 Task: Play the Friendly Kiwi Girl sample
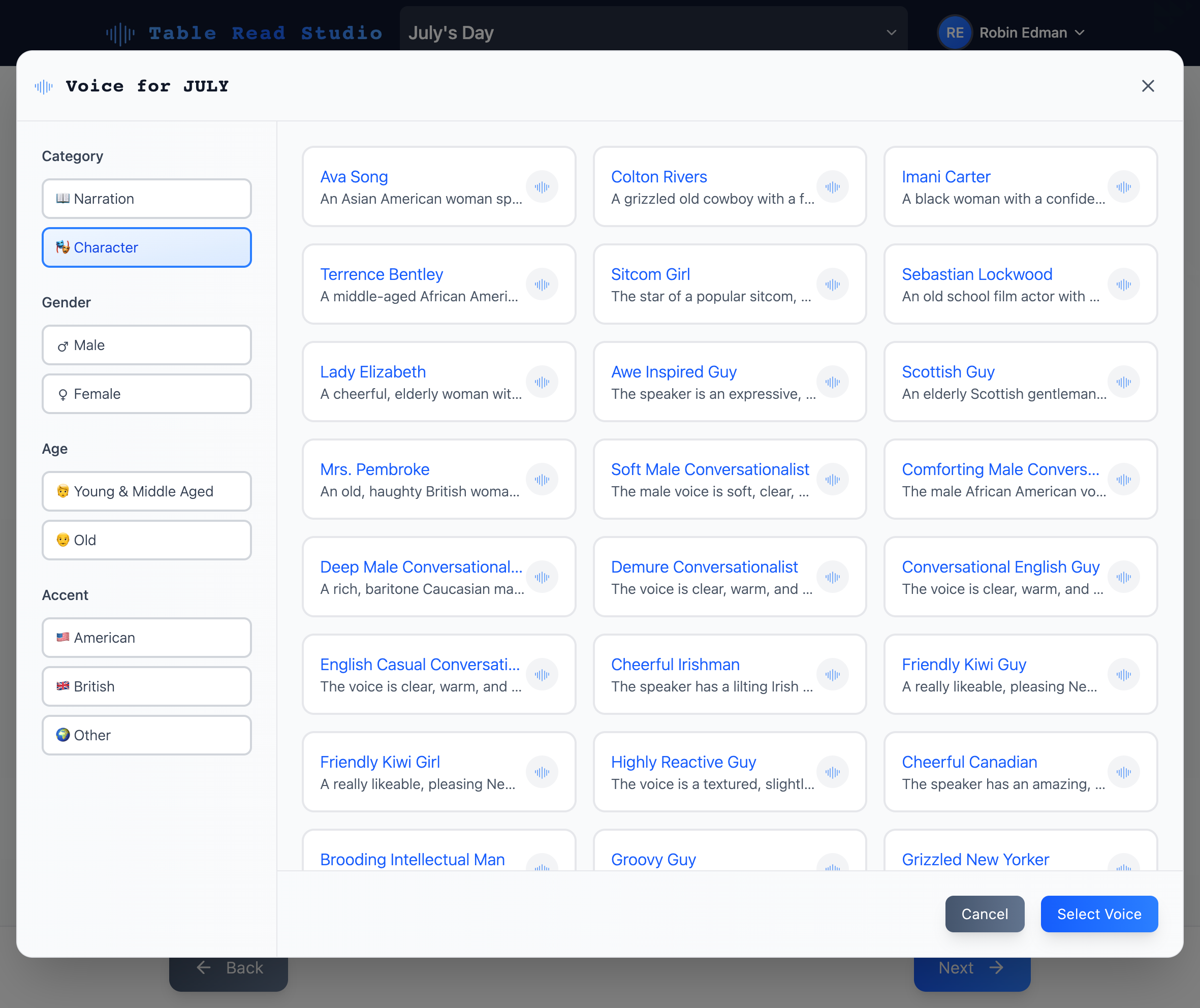[542, 771]
